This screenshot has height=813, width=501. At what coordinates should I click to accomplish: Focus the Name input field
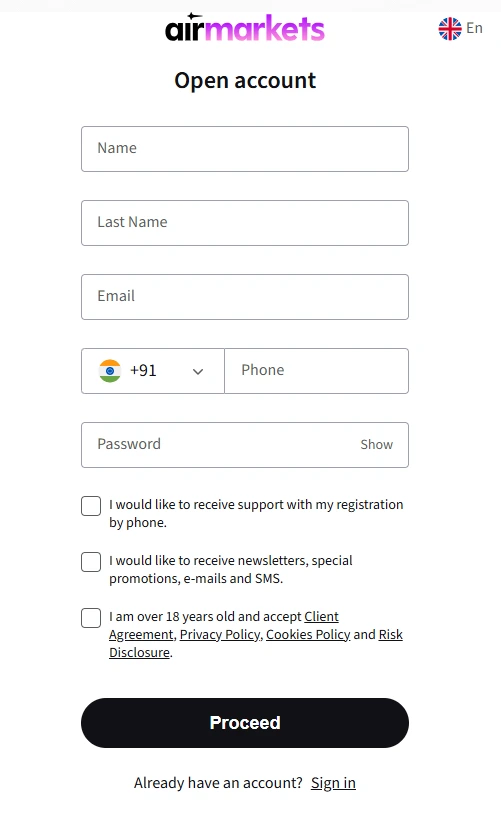(245, 149)
